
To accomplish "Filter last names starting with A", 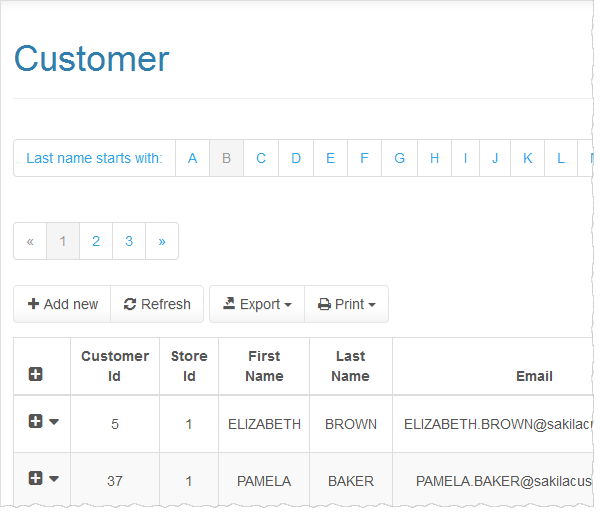I will pyautogui.click(x=192, y=158).
